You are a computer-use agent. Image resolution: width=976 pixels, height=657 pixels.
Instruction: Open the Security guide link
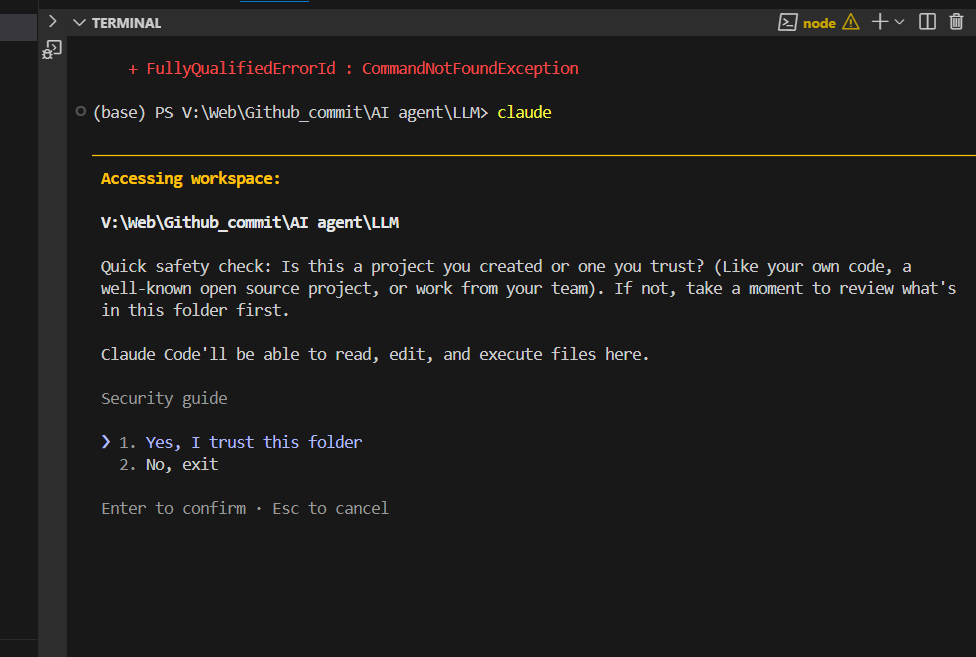coord(164,398)
